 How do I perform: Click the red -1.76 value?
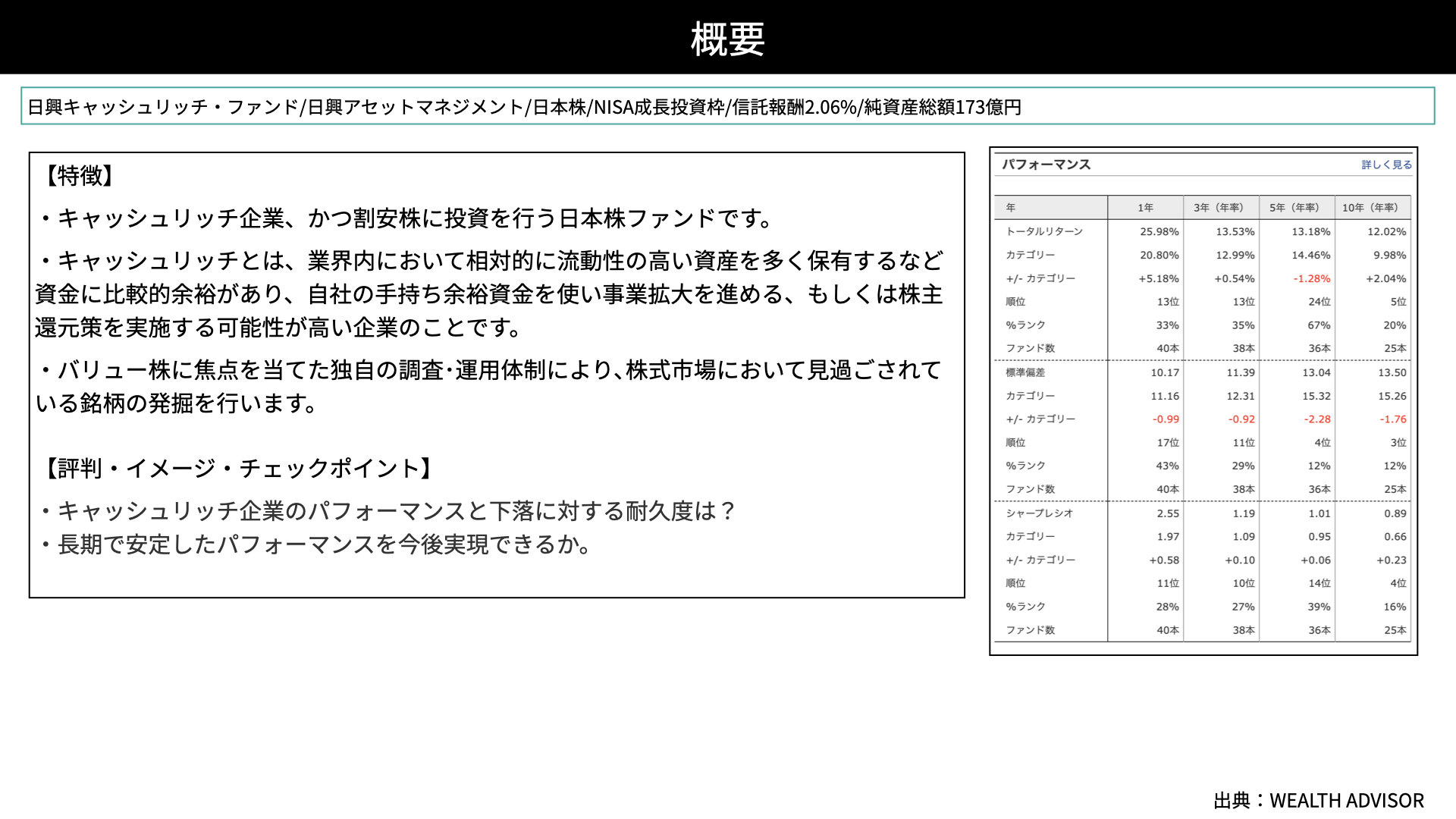pos(1394,419)
